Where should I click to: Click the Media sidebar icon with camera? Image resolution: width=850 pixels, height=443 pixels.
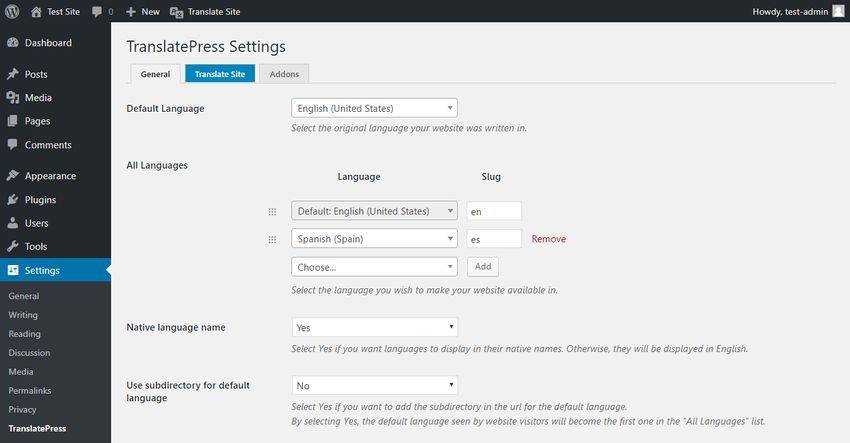[x=13, y=98]
